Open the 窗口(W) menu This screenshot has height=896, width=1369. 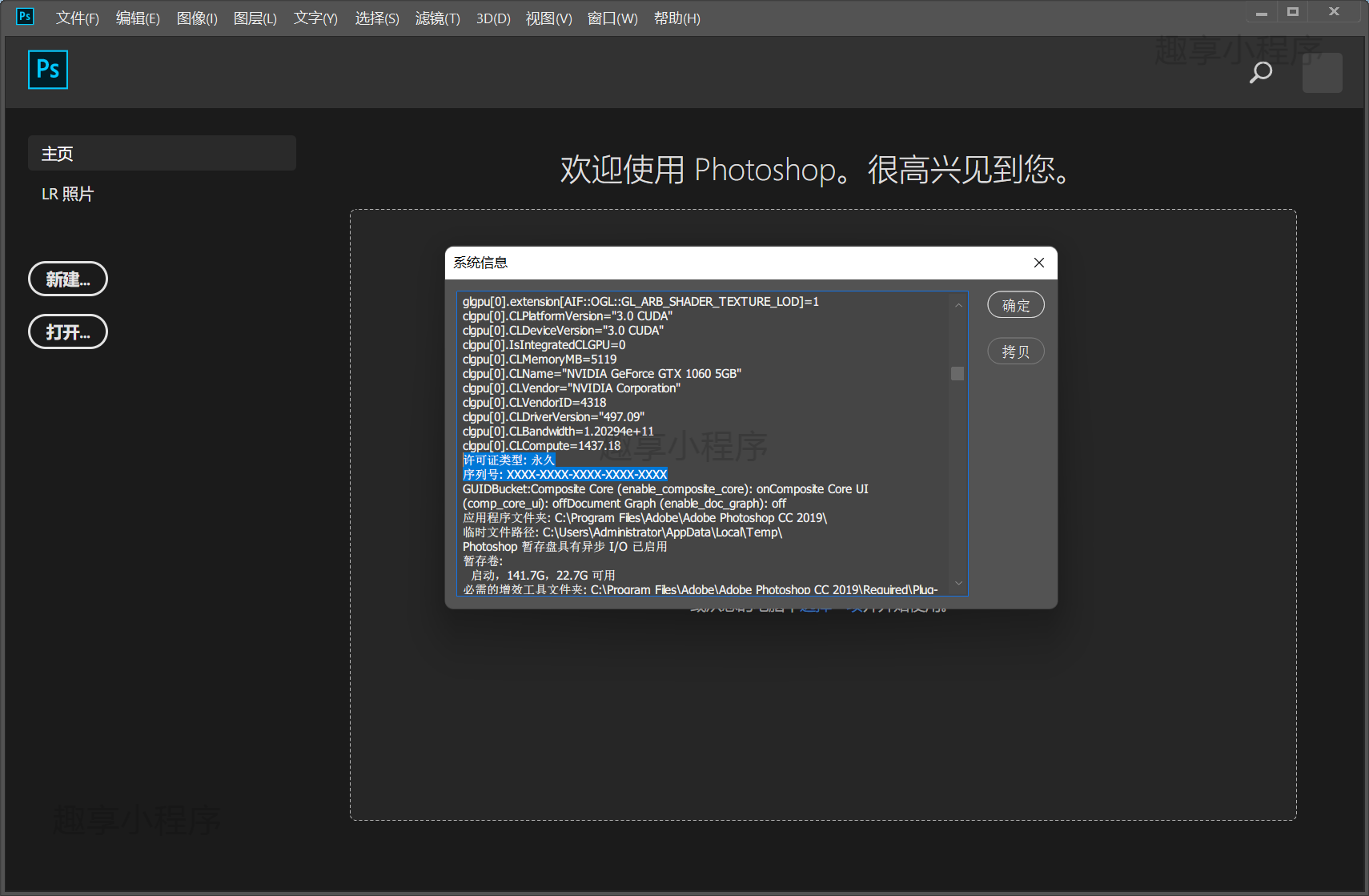612,18
